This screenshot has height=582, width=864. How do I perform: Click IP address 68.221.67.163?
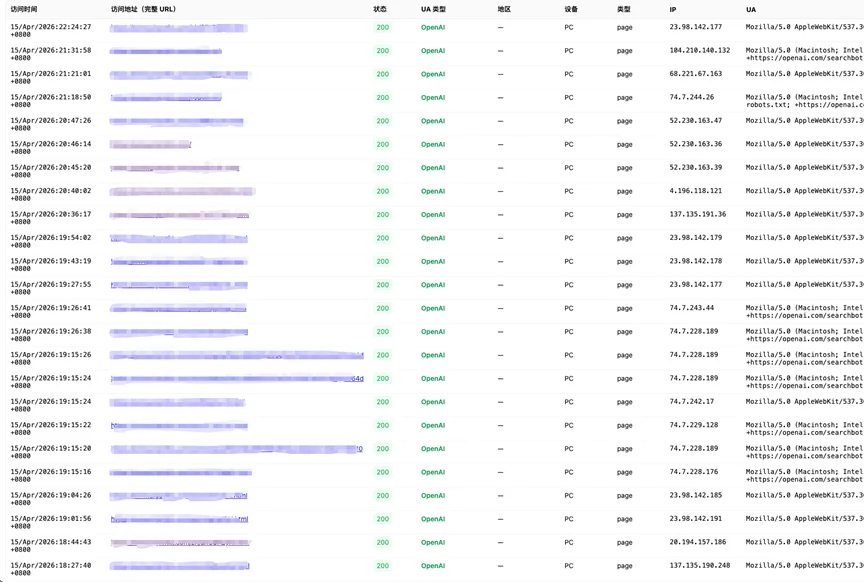(695, 74)
